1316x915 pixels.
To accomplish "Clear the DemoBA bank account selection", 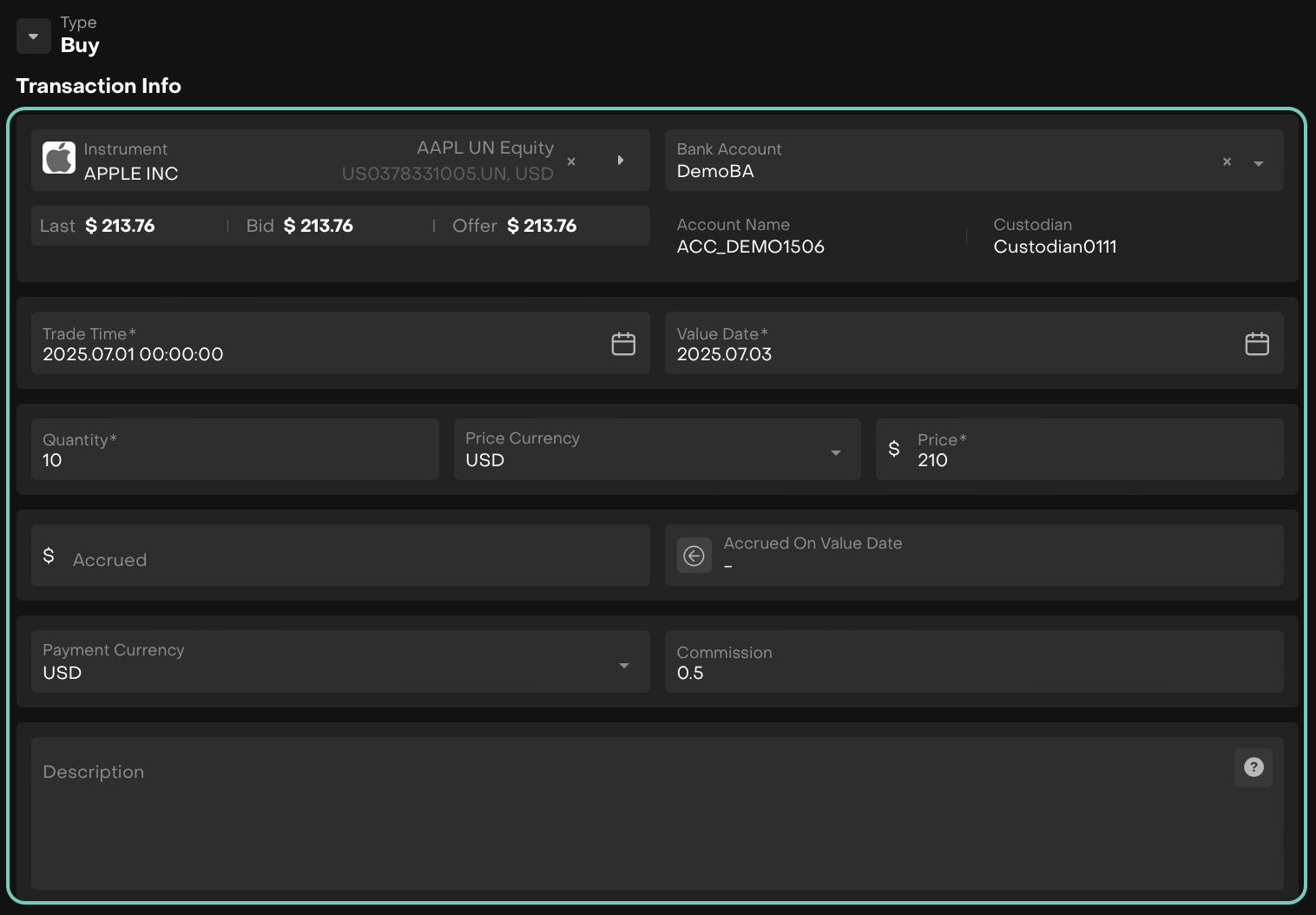I will click(1227, 161).
